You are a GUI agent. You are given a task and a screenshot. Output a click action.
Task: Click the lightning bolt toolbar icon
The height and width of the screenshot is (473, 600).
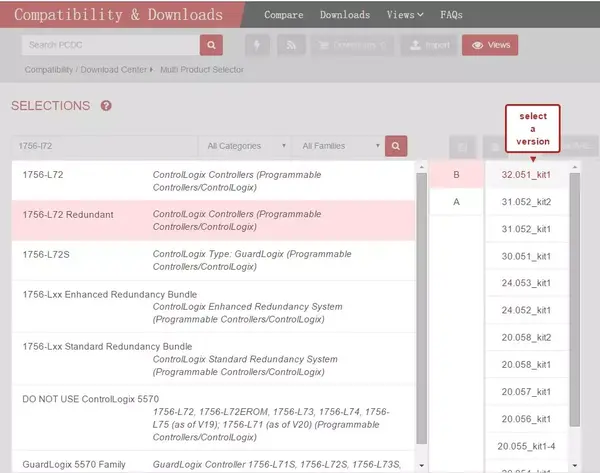tap(257, 45)
